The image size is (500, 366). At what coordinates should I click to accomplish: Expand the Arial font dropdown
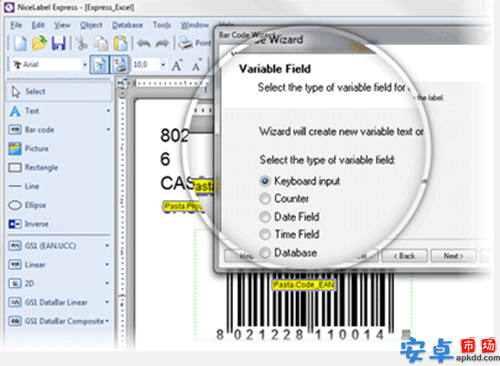(85, 65)
